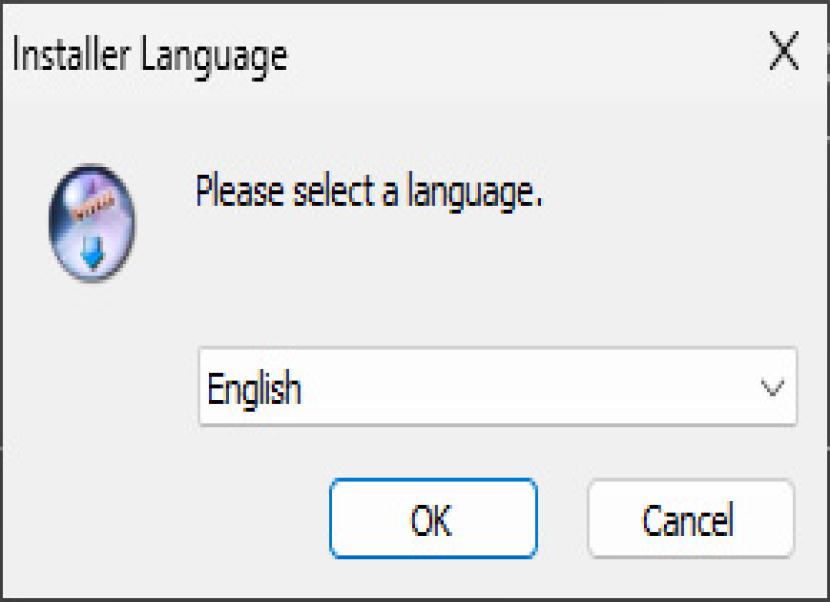Click the chevron beside English
This screenshot has width=830, height=602.
[x=772, y=388]
